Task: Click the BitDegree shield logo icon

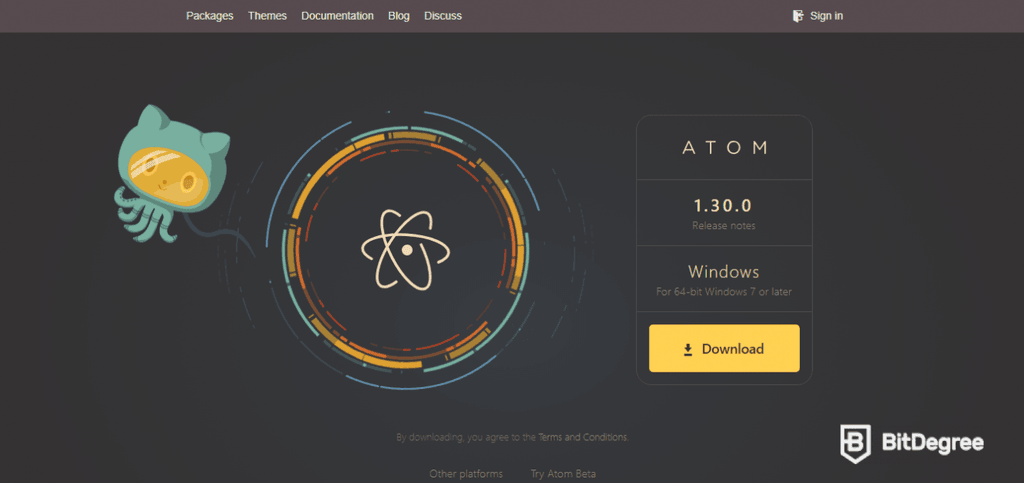Action: coord(855,443)
